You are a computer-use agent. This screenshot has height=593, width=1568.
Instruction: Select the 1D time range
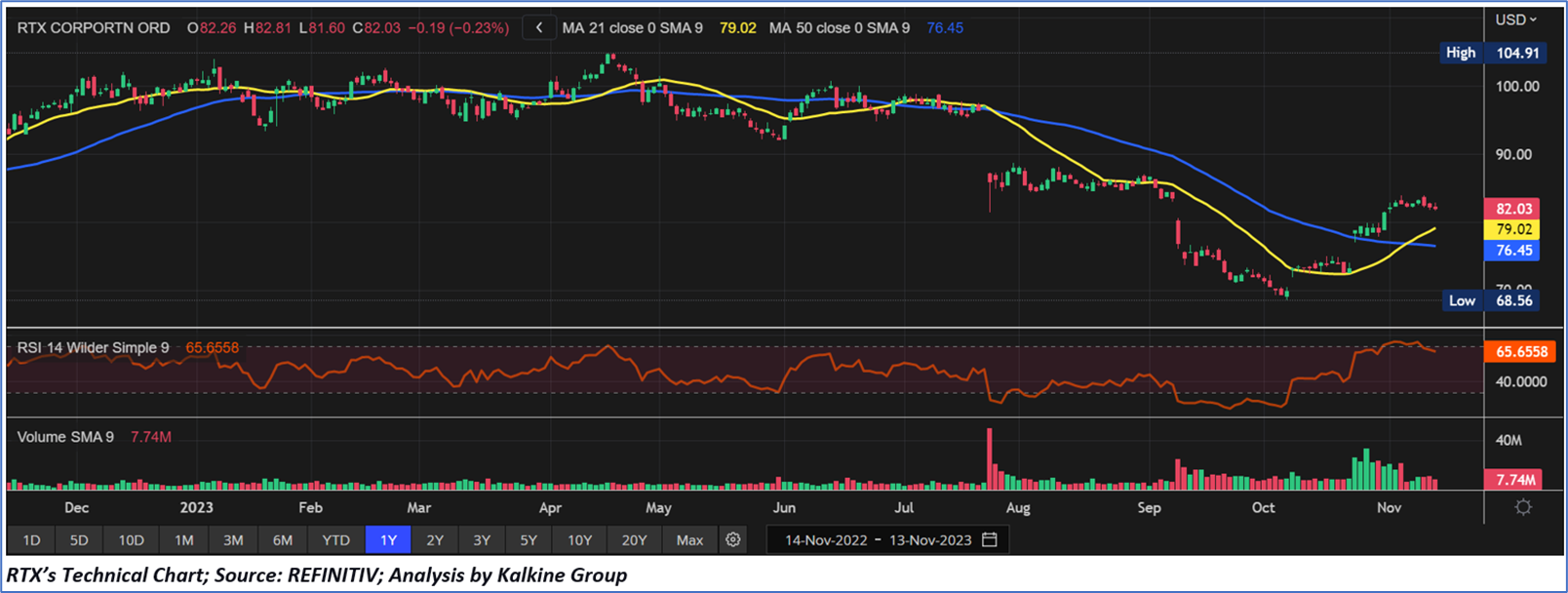[x=31, y=539]
